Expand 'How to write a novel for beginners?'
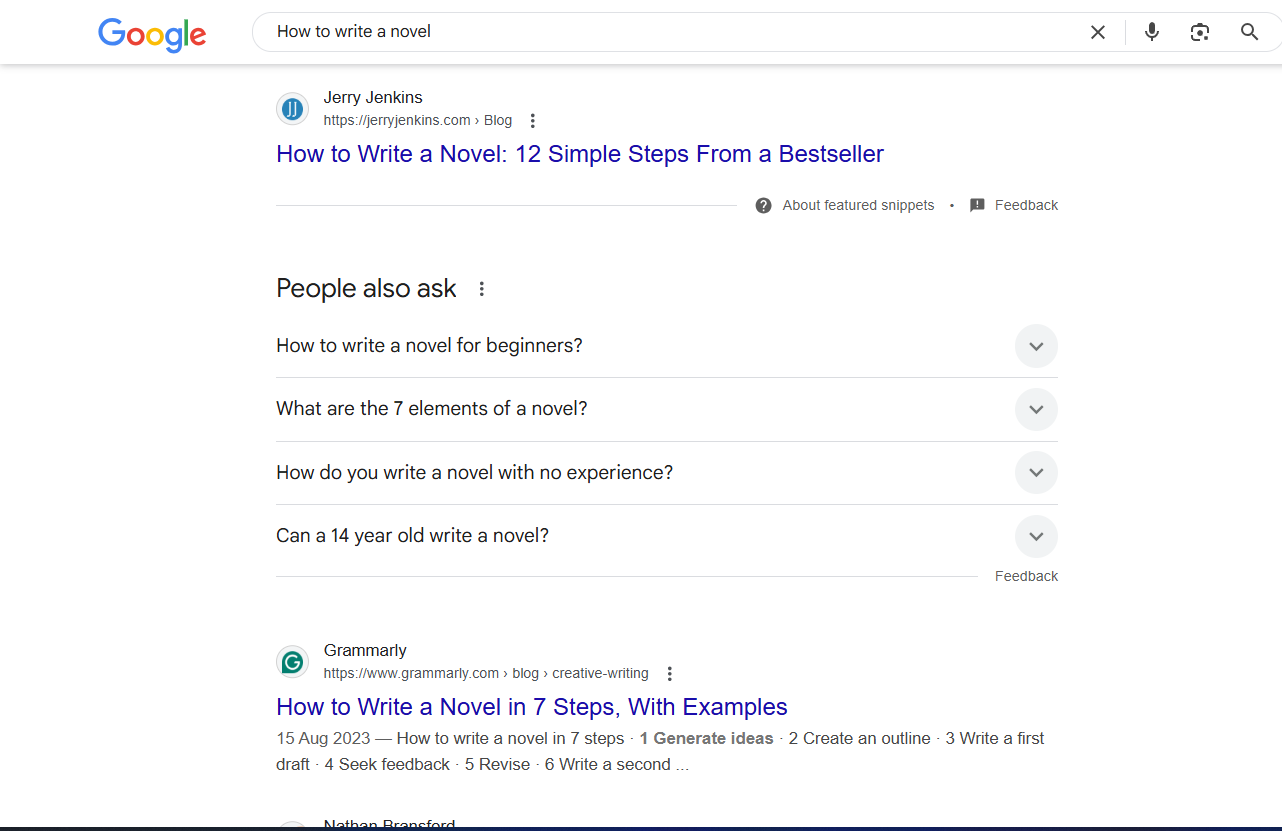 tap(1036, 345)
